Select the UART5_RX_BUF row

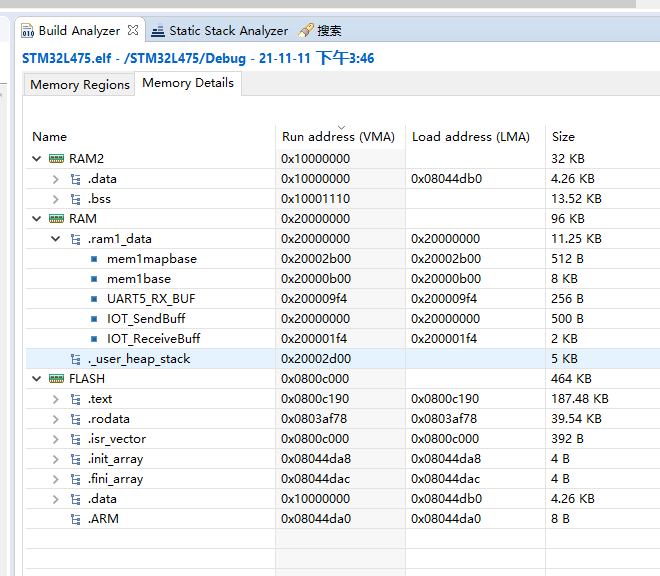[x=343, y=299]
